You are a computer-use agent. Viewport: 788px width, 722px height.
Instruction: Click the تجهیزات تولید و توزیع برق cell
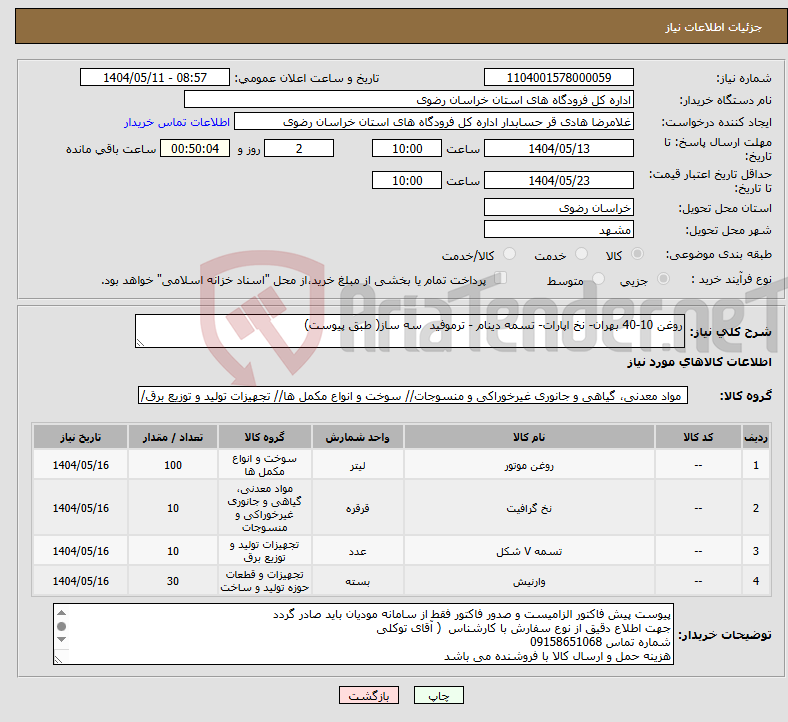click(264, 551)
